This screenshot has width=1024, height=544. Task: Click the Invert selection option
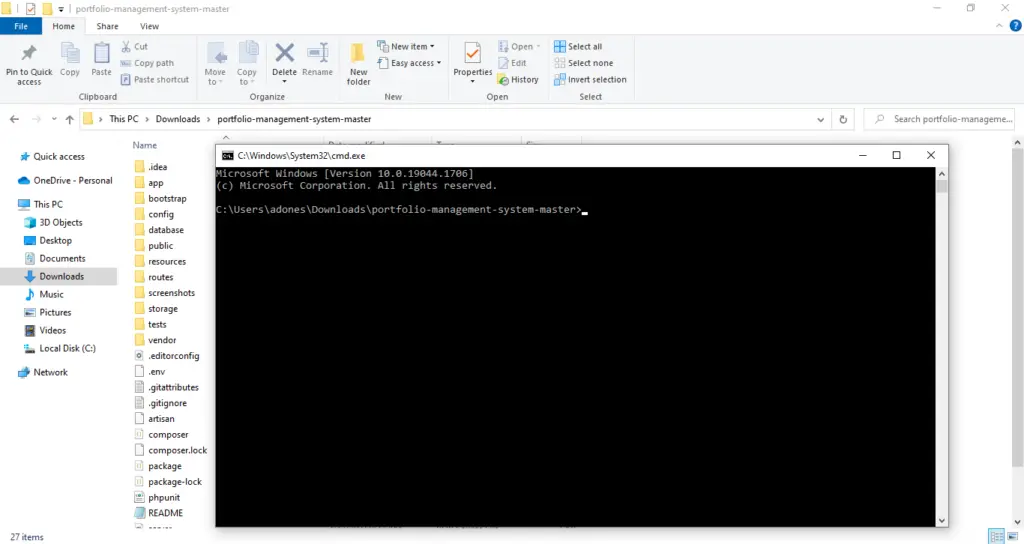[x=590, y=80]
